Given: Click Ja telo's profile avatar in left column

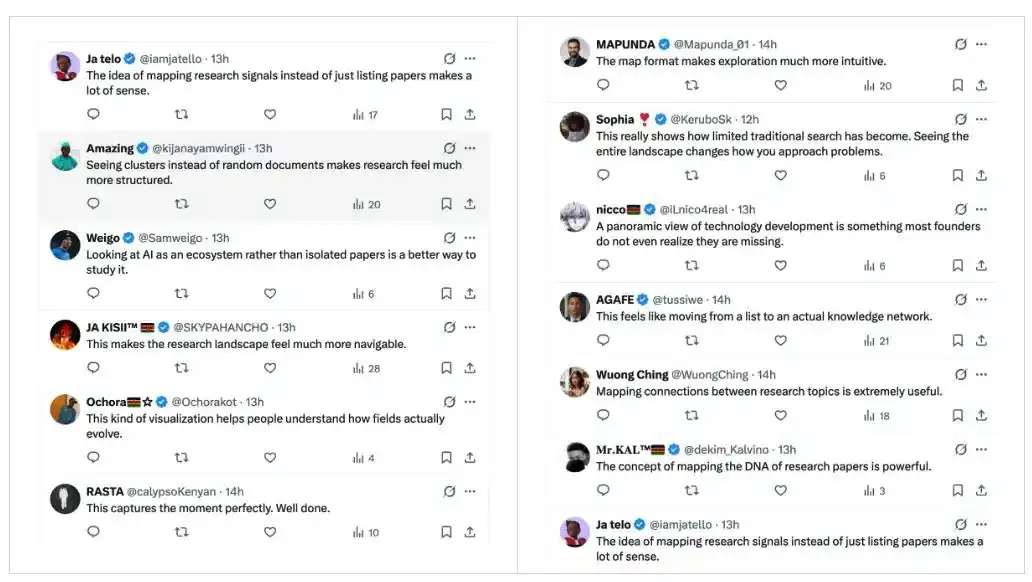Looking at the screenshot, I should tap(65, 66).
